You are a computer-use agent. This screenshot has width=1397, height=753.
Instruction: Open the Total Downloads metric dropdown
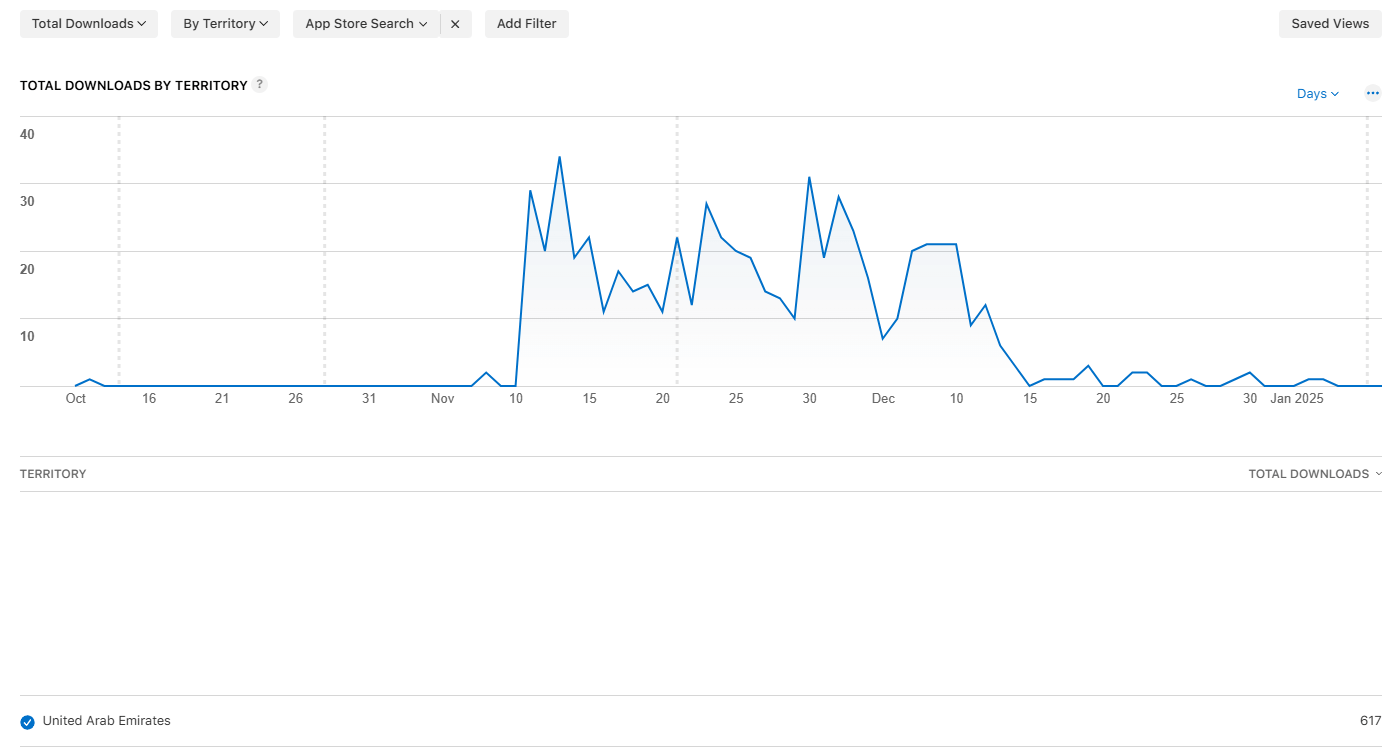[x=89, y=24]
